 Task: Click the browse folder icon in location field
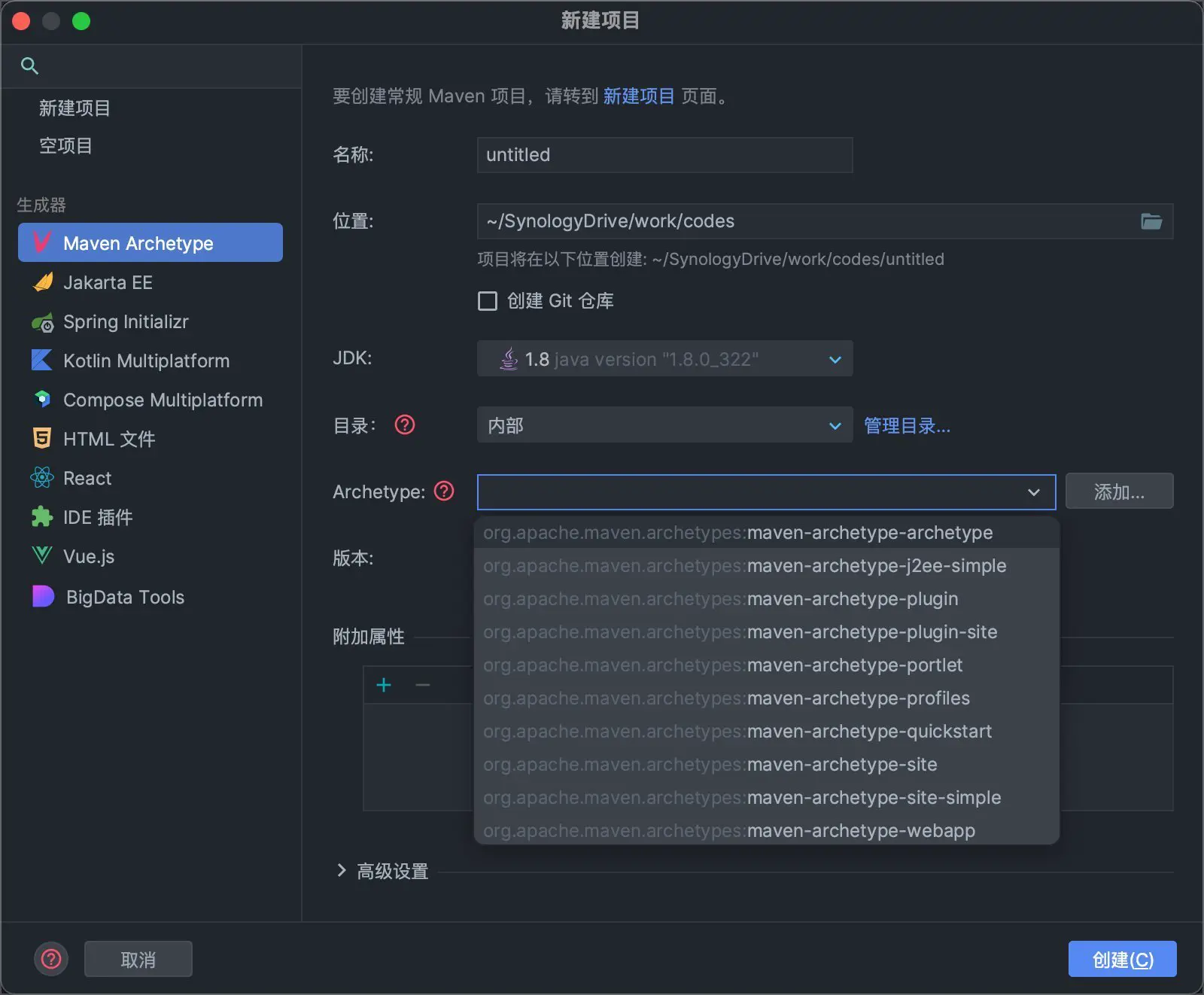[1151, 221]
